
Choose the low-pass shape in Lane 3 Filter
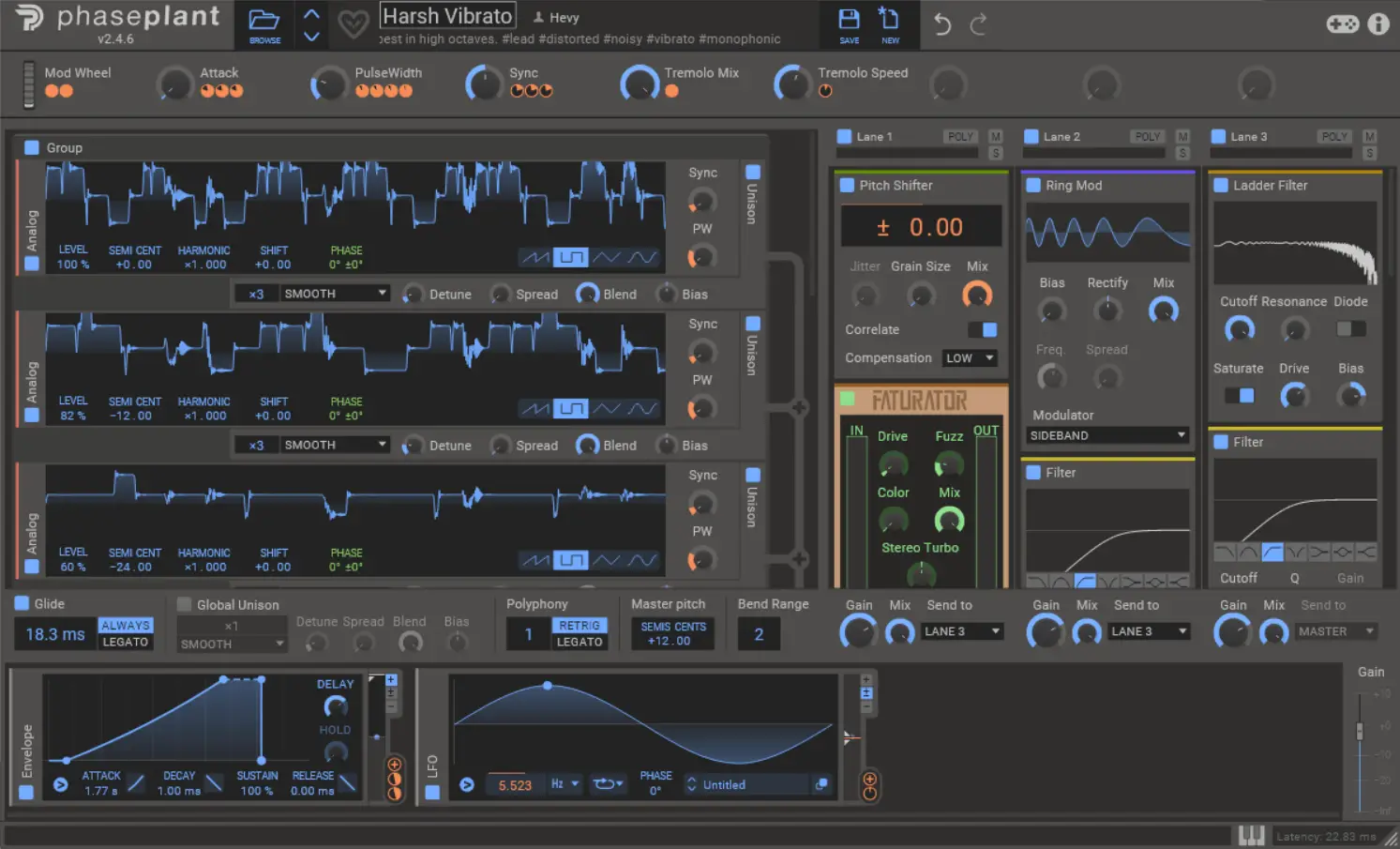coord(1225,552)
